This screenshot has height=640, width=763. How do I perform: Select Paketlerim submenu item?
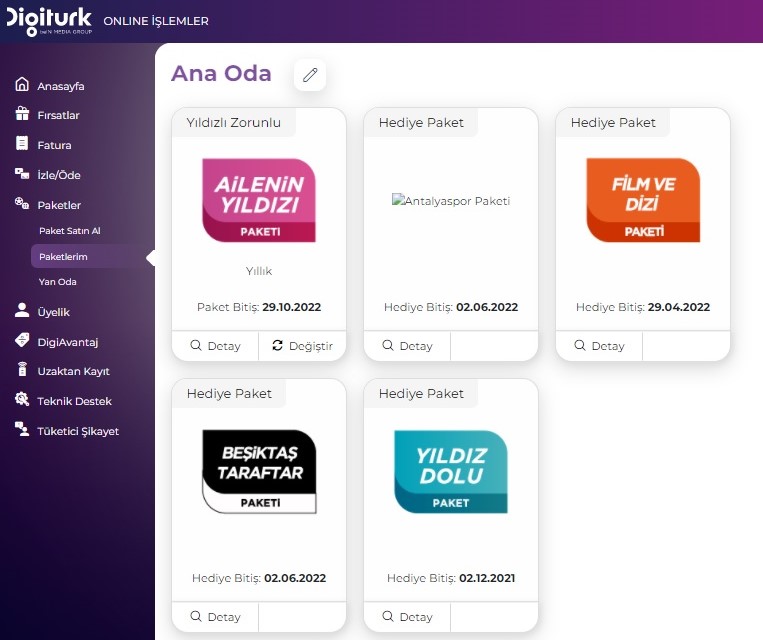point(91,256)
